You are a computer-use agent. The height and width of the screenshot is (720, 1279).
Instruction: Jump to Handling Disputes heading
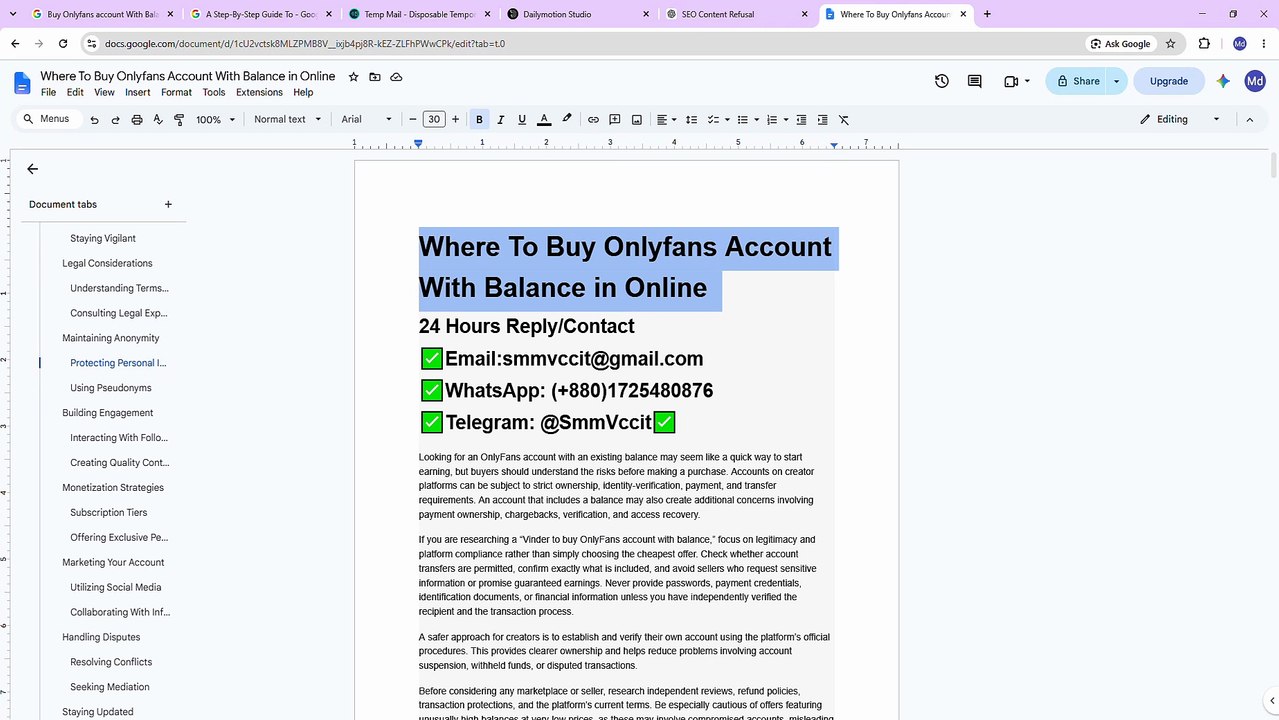pyautogui.click(x=101, y=637)
